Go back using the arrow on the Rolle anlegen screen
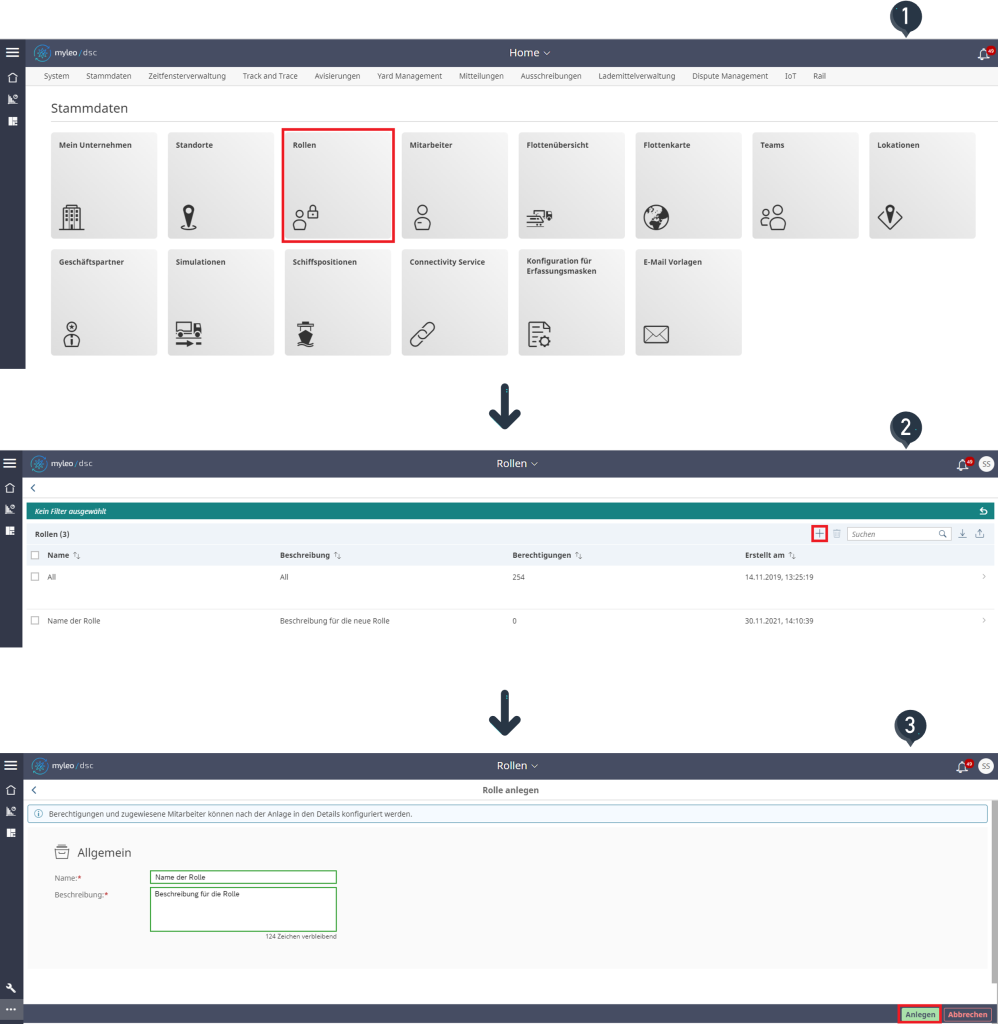 (34, 790)
